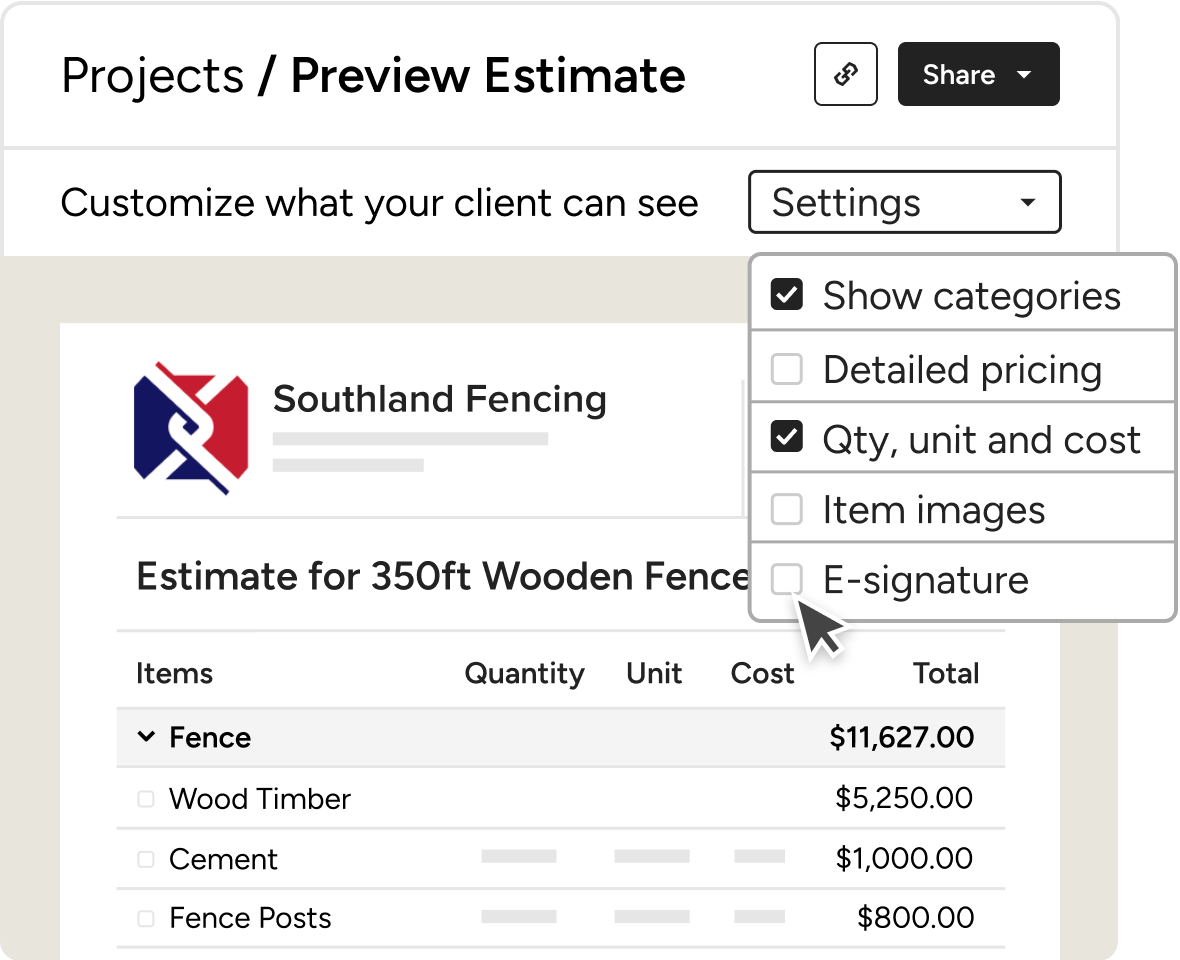Uncheck Qty, unit and cost checkbox
The width and height of the screenshot is (1180, 960).
coord(787,438)
